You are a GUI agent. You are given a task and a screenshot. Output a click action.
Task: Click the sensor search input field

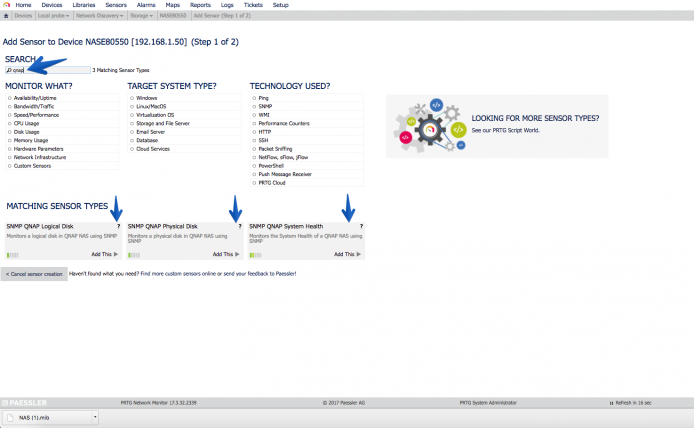(48, 70)
